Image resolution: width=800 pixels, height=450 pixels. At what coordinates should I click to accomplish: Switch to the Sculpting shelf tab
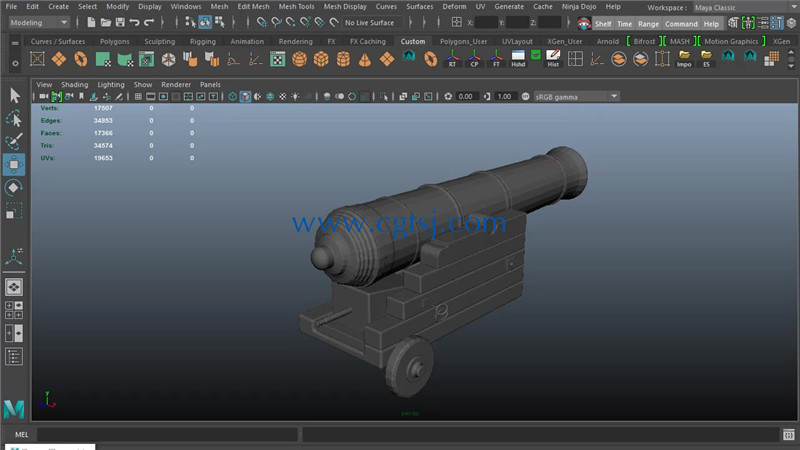click(160, 41)
